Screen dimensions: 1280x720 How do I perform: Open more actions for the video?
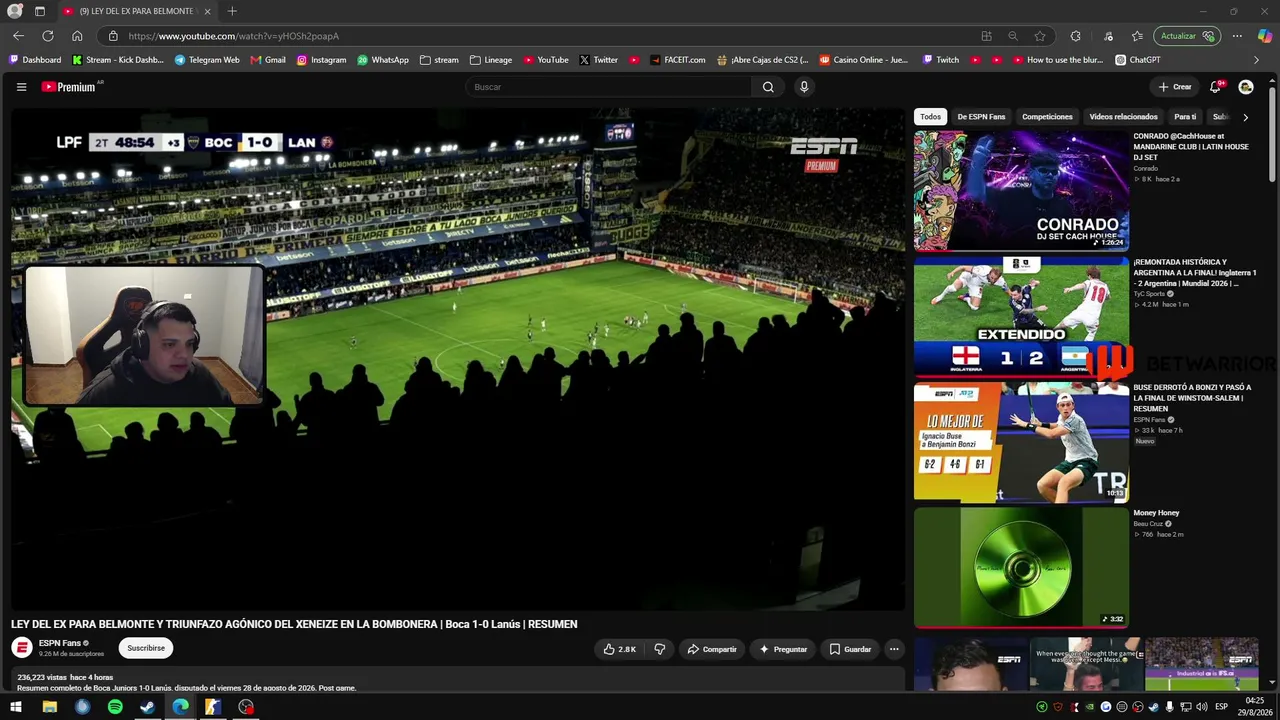click(x=894, y=649)
